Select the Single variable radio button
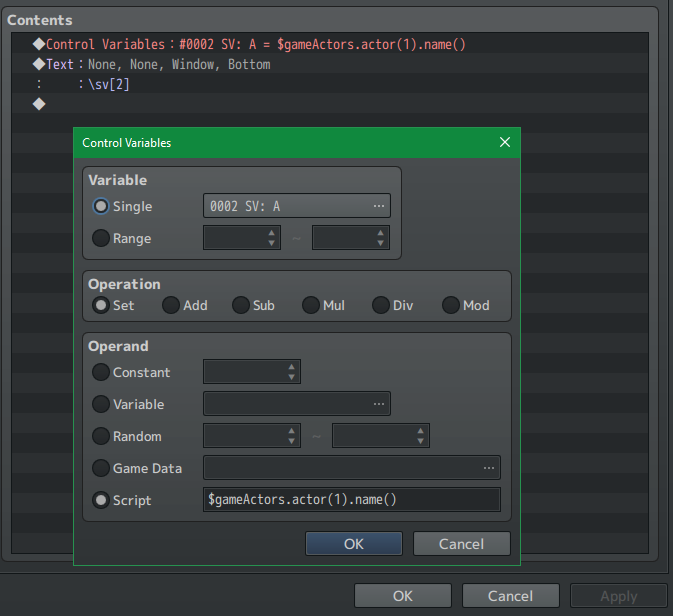 [101, 206]
